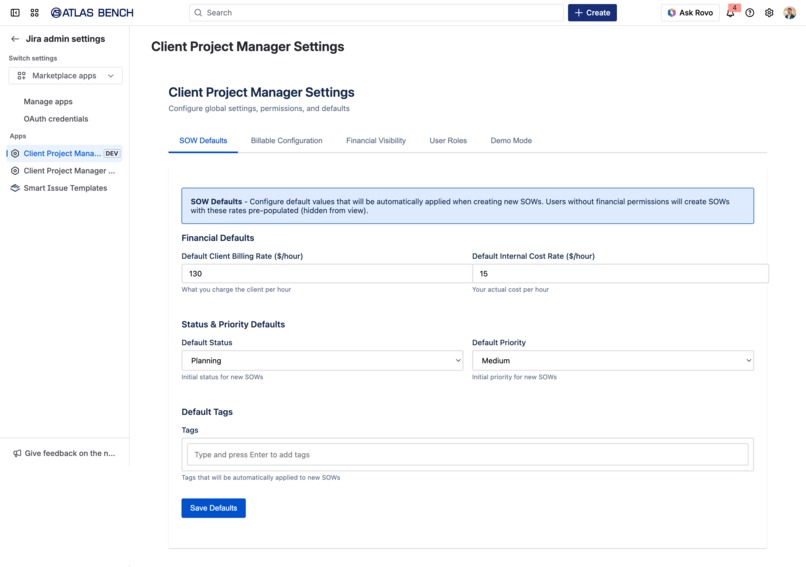806x567 pixels.
Task: Click the Financial Defaults heading
Action: [x=217, y=238]
